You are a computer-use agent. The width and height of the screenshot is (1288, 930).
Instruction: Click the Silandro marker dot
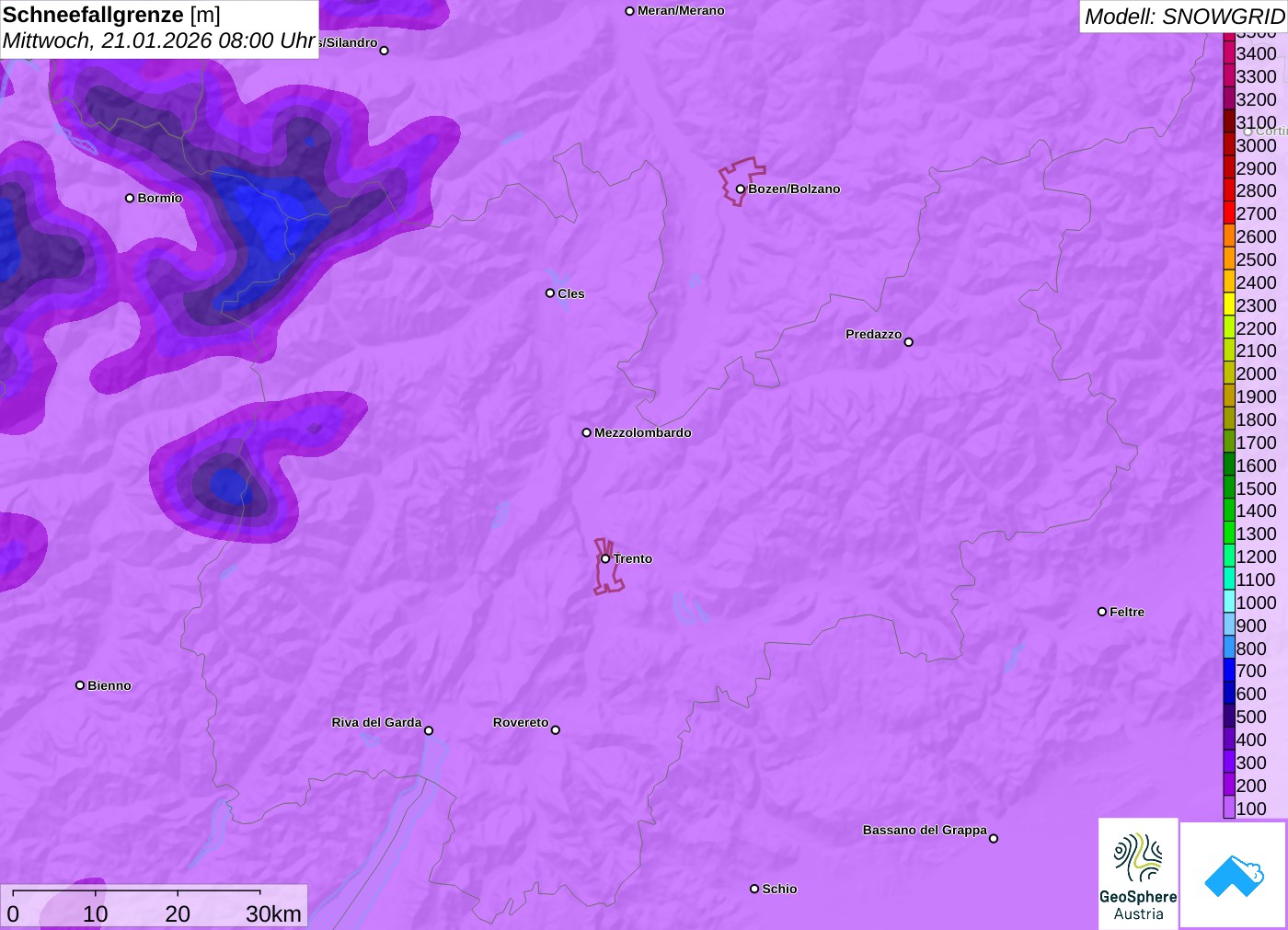385,51
